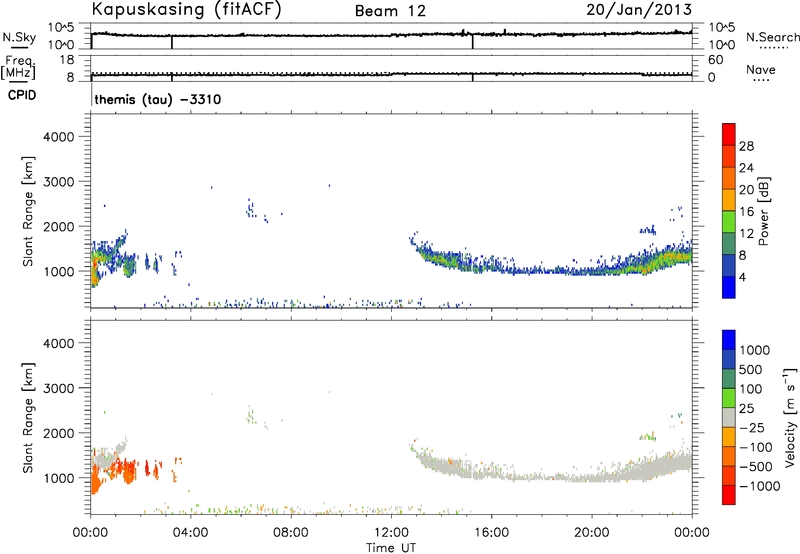Pick the gray -25 to 25 Velocity colorbar segment
The height and width of the screenshot is (554, 800).
(729, 417)
